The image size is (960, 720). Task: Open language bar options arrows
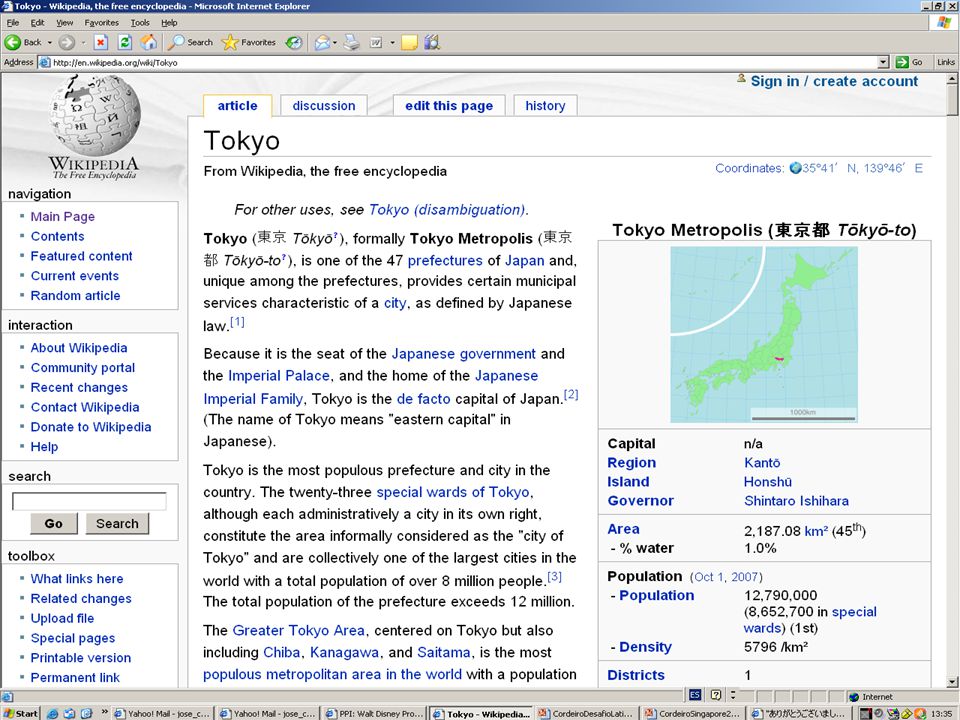732,695
